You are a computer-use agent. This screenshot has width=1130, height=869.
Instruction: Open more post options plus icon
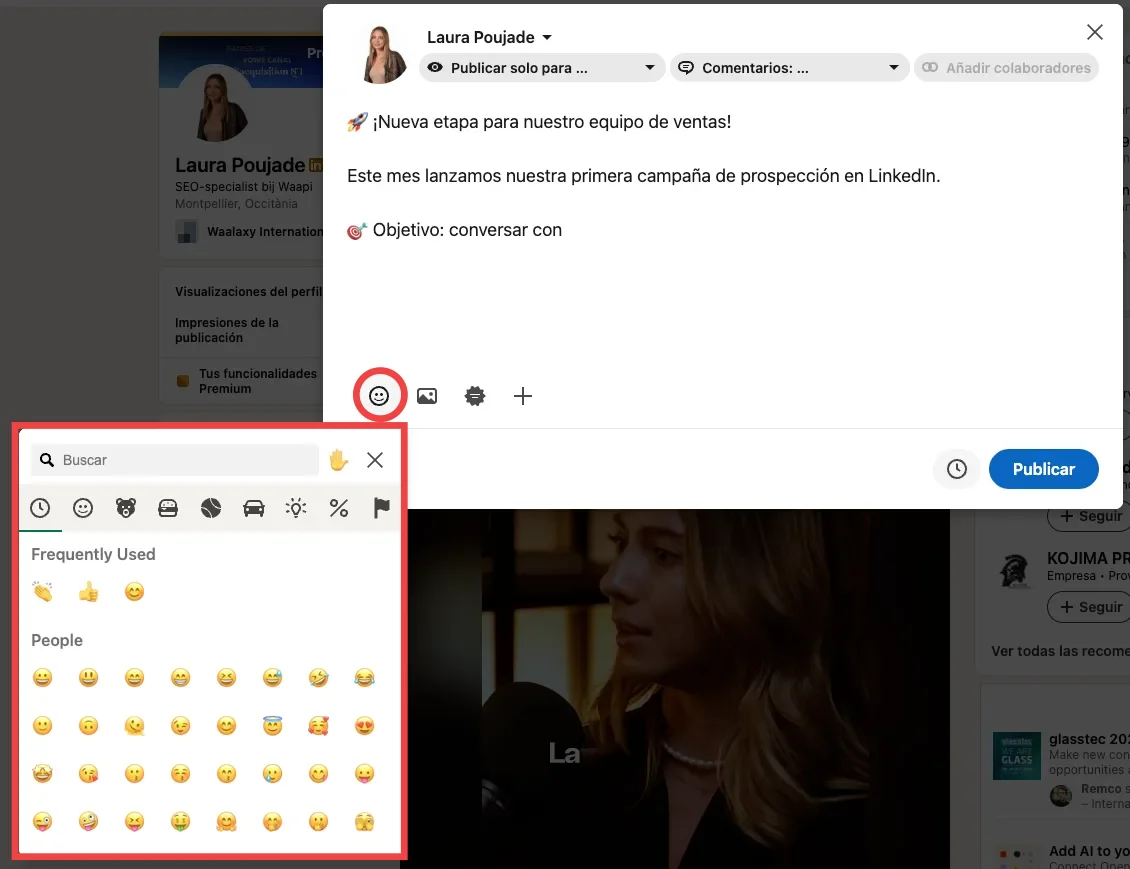tap(522, 396)
